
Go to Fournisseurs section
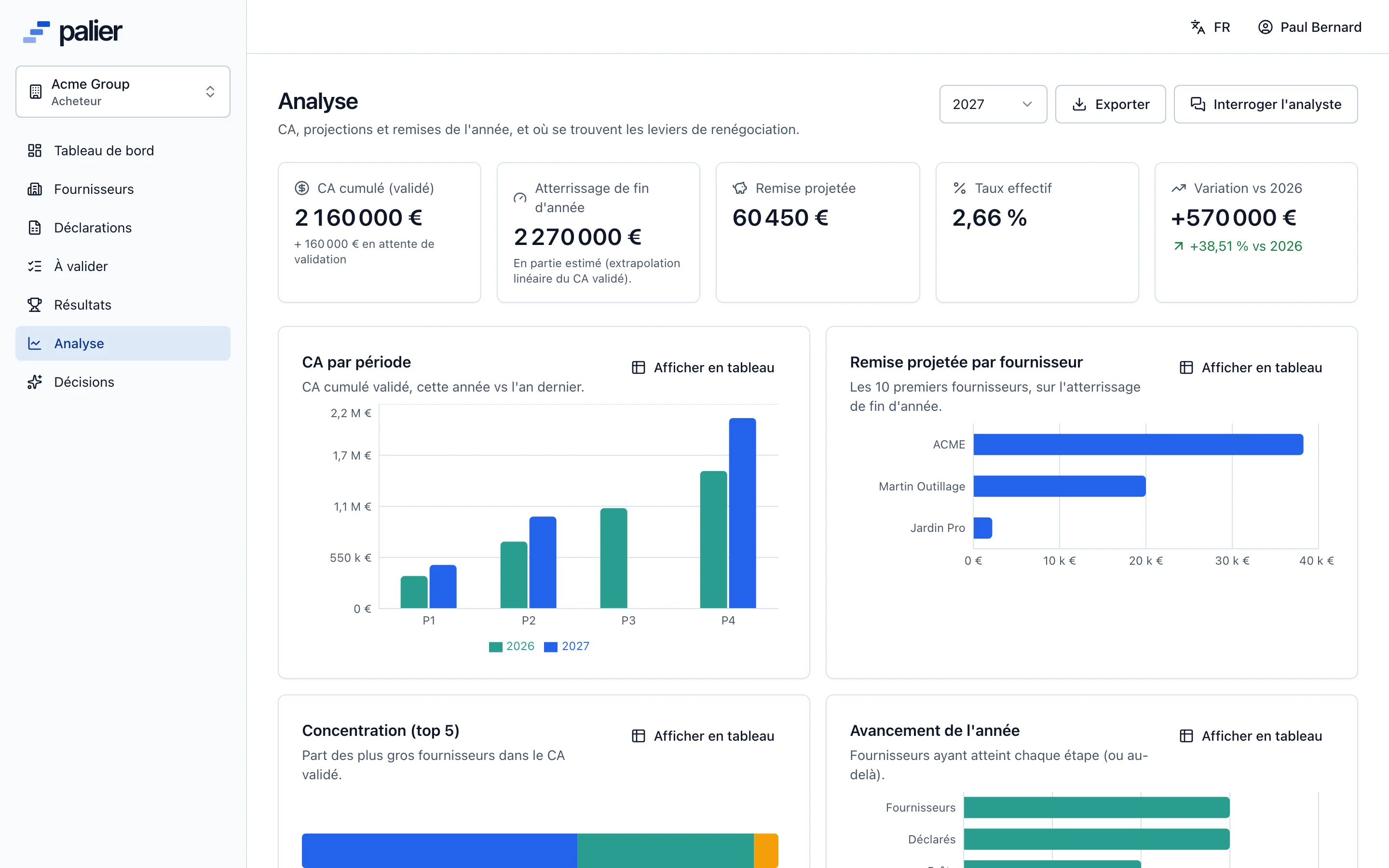click(123, 189)
